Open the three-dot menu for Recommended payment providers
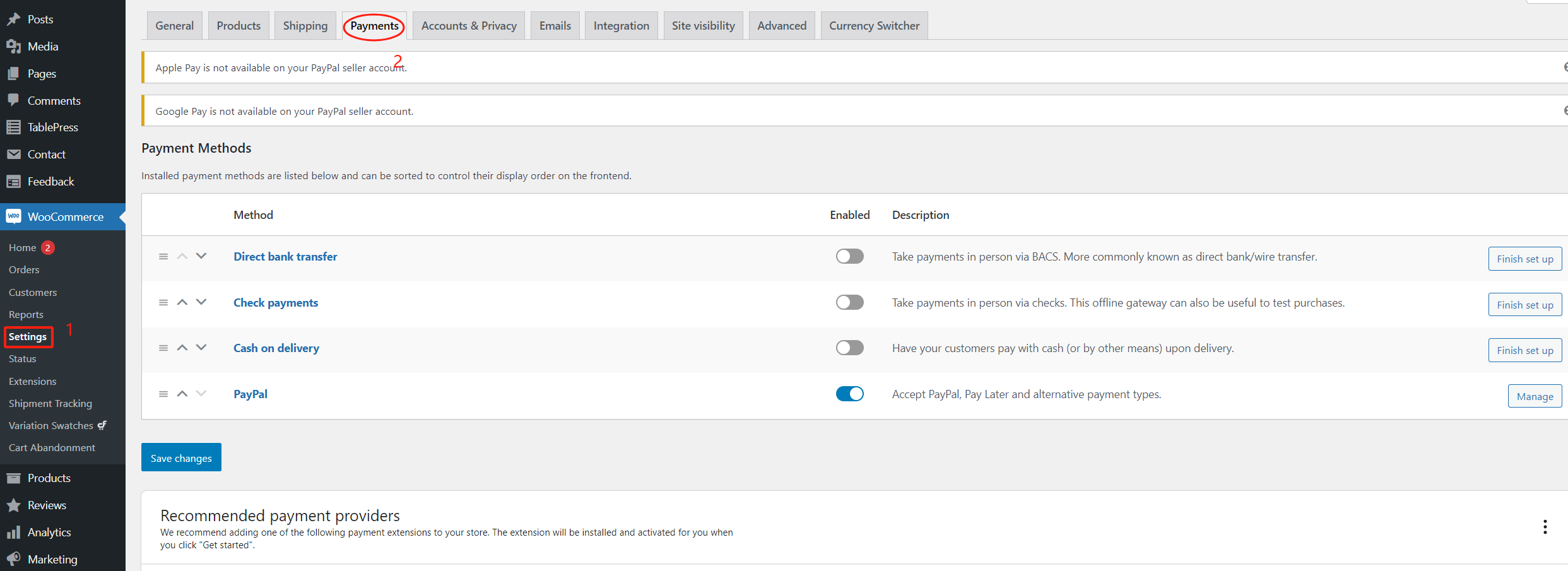Screen dimensions: 1568x571 [1545, 527]
